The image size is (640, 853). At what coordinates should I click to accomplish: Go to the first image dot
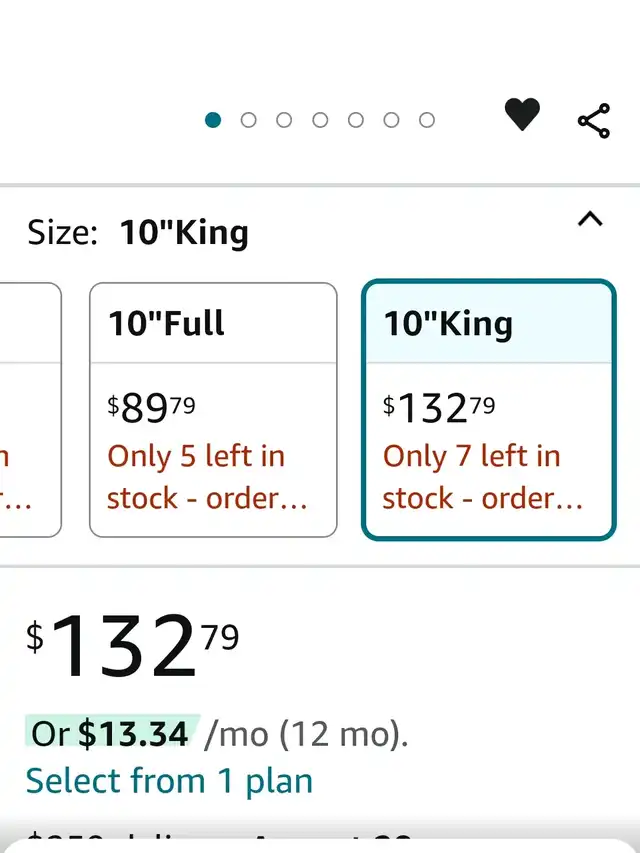pyautogui.click(x=213, y=120)
